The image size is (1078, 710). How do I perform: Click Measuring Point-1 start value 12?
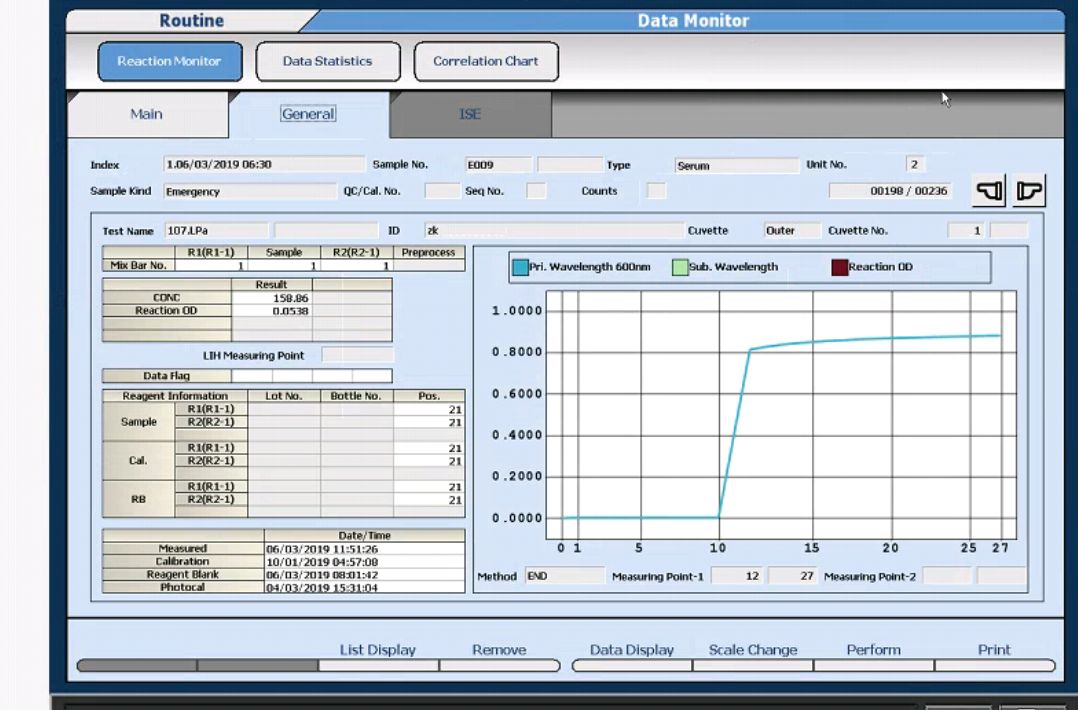[x=737, y=576]
